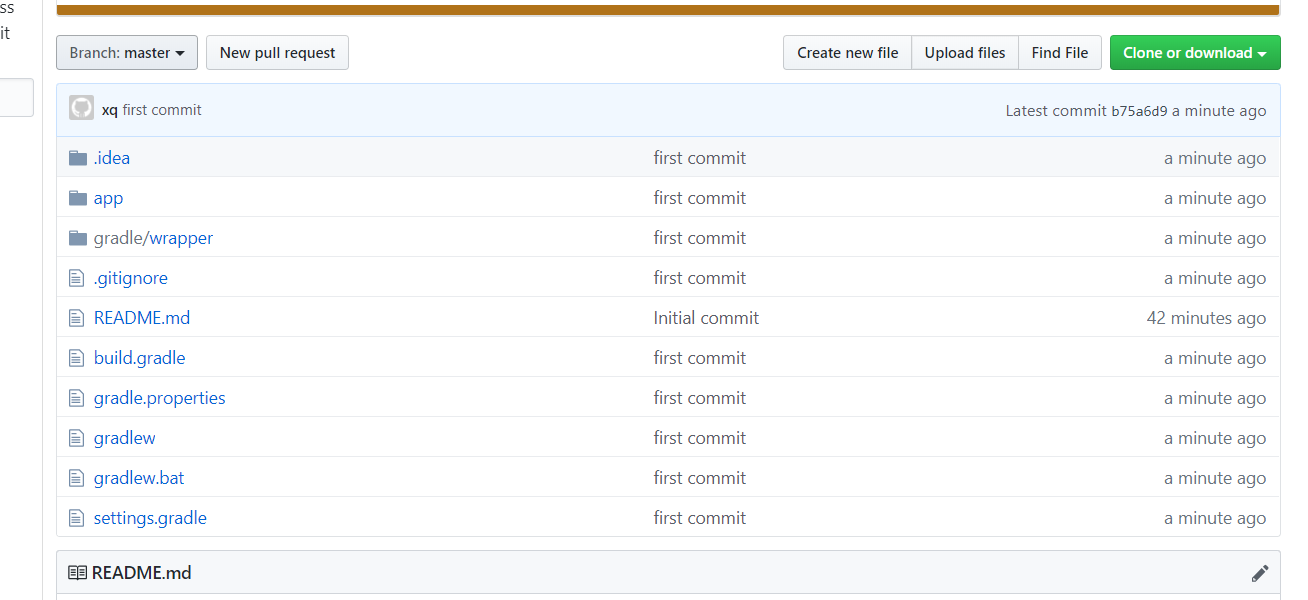The image size is (1308, 600).
Task: Click the Find File button
Action: pos(1059,53)
